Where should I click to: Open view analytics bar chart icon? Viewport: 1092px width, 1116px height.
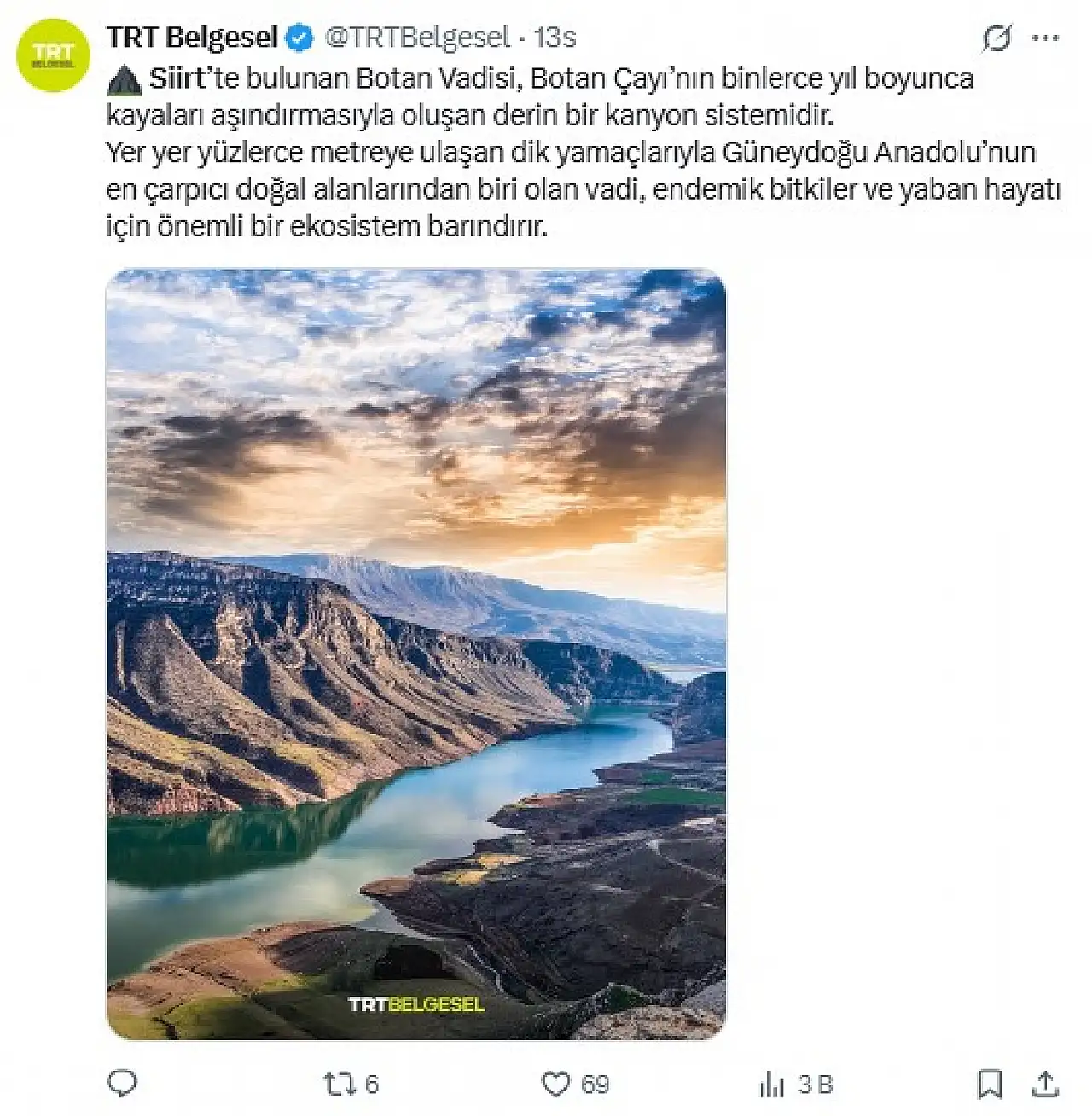772,1084
